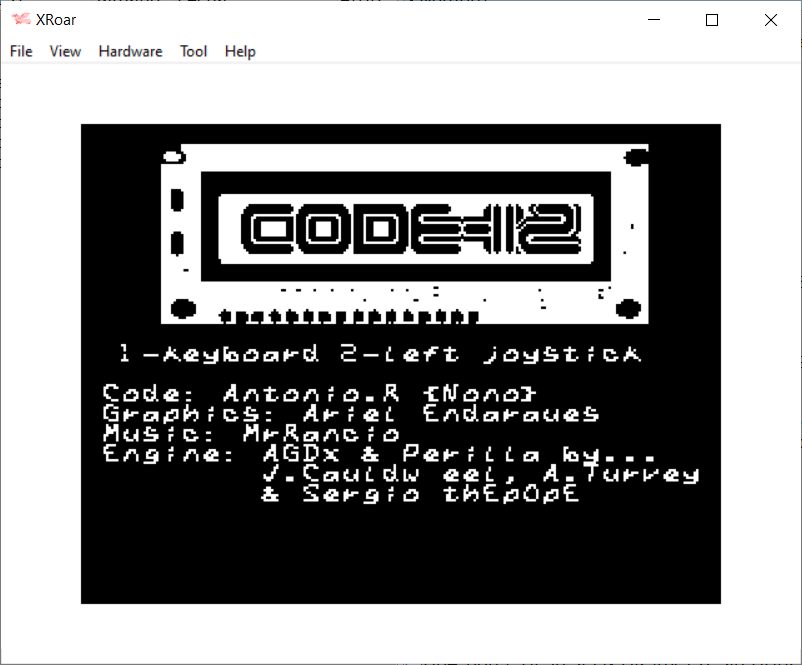Close the XRoar window

click(770, 20)
